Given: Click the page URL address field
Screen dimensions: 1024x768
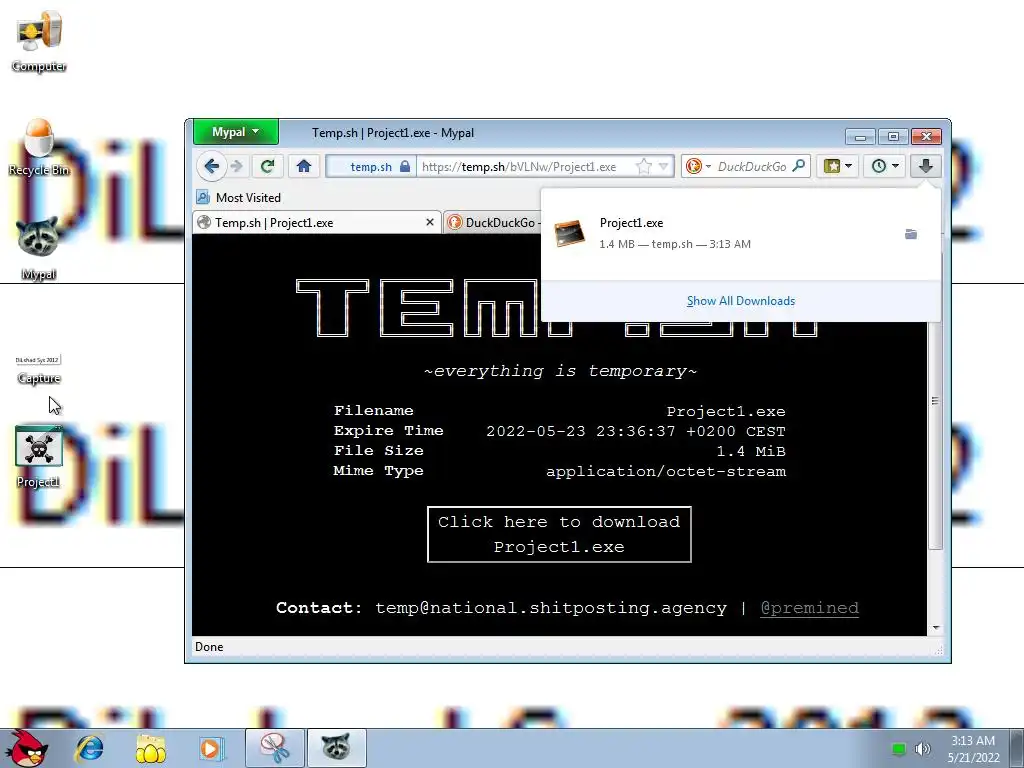Looking at the screenshot, I should coord(525,167).
